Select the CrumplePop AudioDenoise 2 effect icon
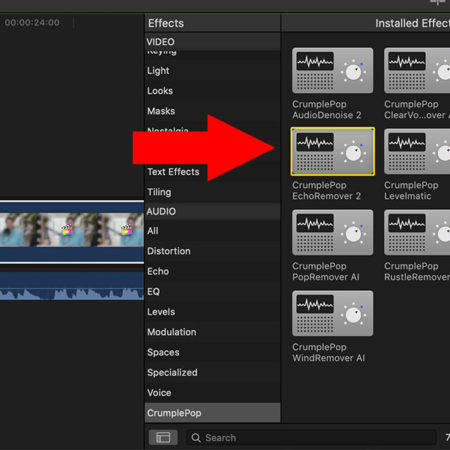Image resolution: width=450 pixels, height=450 pixels. tap(332, 70)
